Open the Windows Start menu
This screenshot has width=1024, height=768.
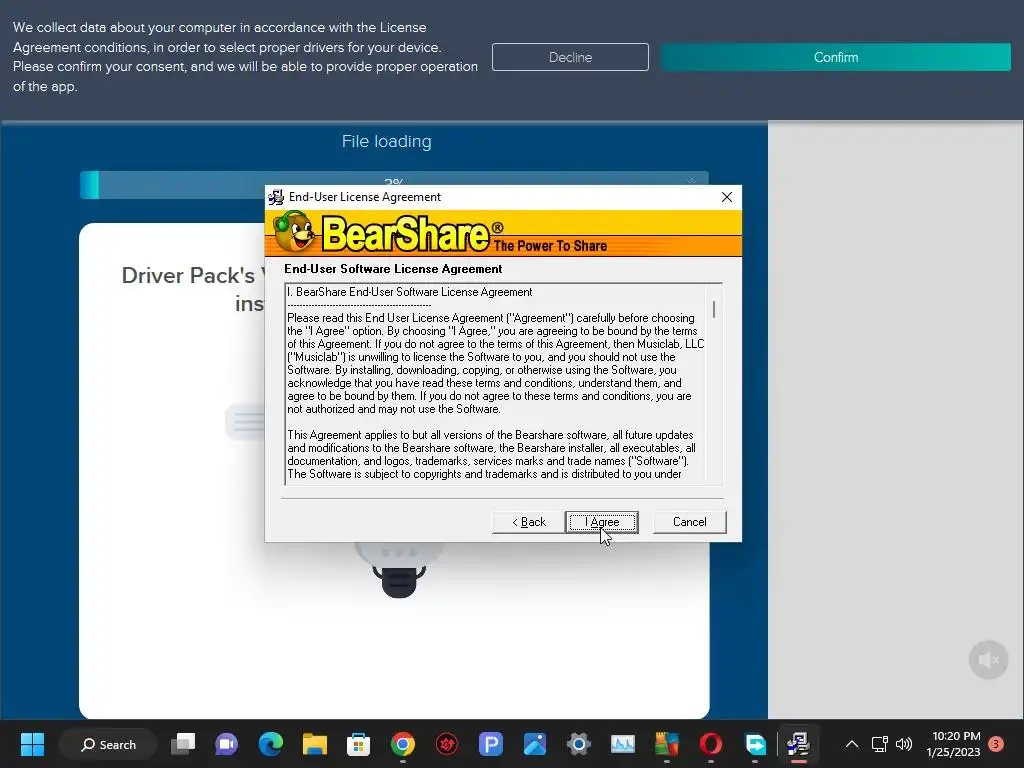pyautogui.click(x=32, y=744)
